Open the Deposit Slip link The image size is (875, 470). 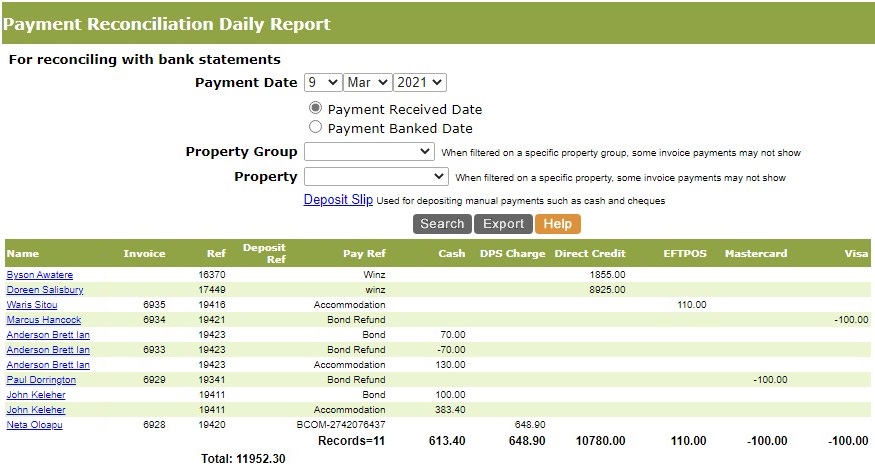338,199
